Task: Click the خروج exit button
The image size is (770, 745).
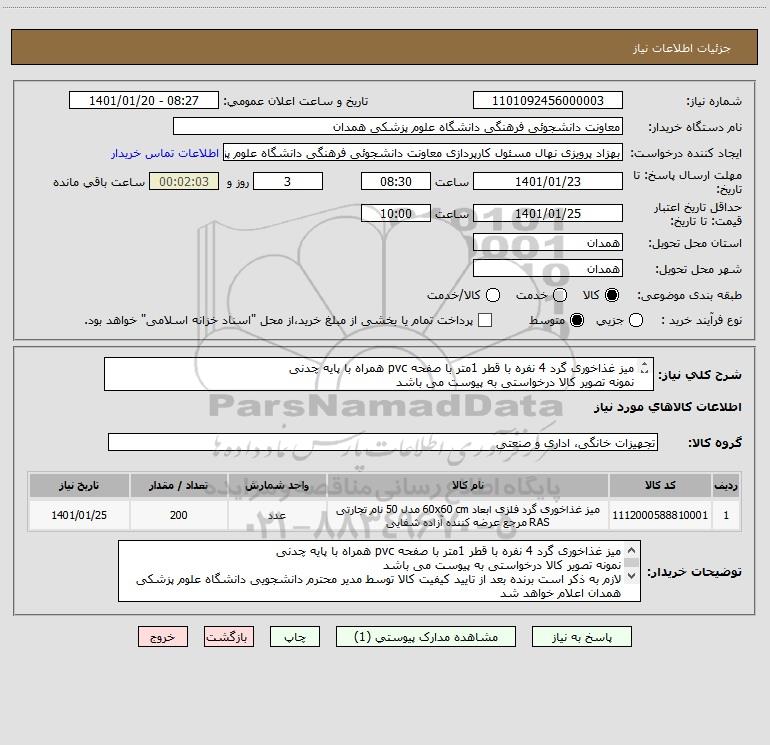Action: click(x=163, y=637)
